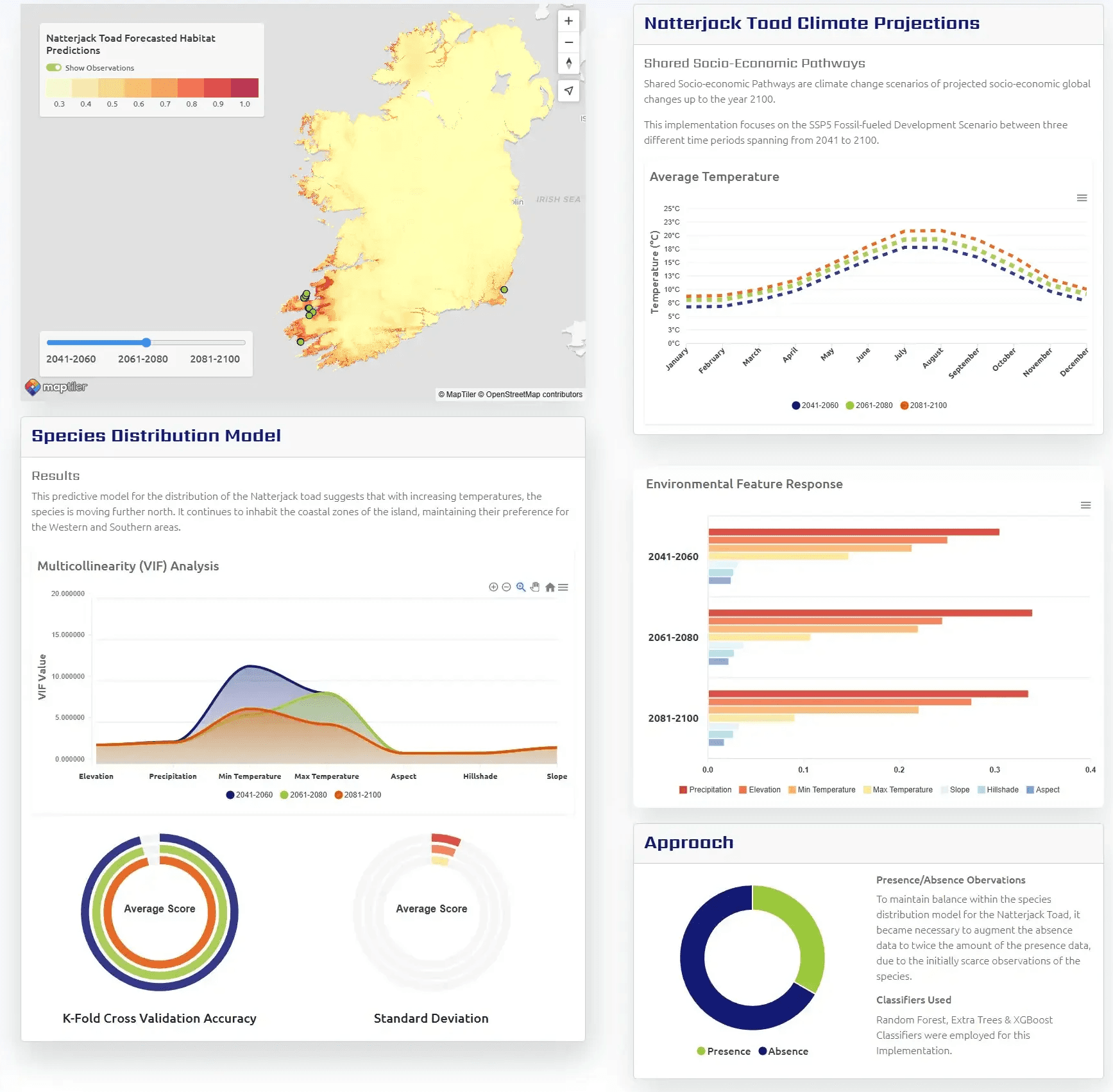Toggle Precipitation in feature response legend

click(x=705, y=790)
